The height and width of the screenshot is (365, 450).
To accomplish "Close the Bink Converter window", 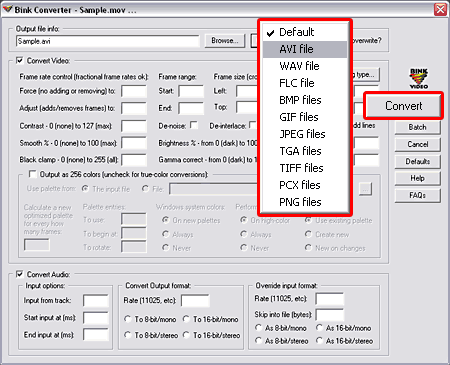I will click(x=440, y=9).
